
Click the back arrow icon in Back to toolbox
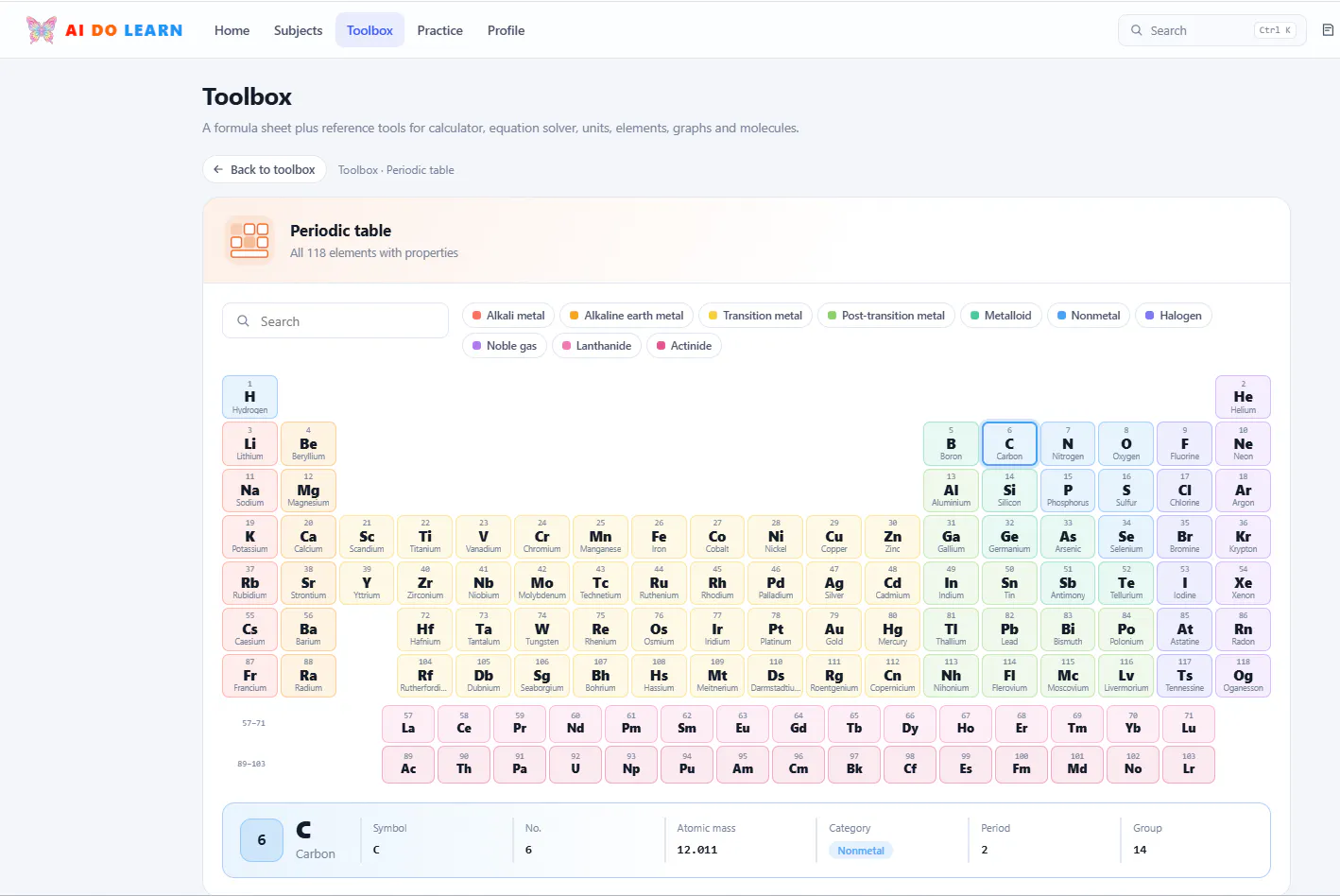[218, 169]
